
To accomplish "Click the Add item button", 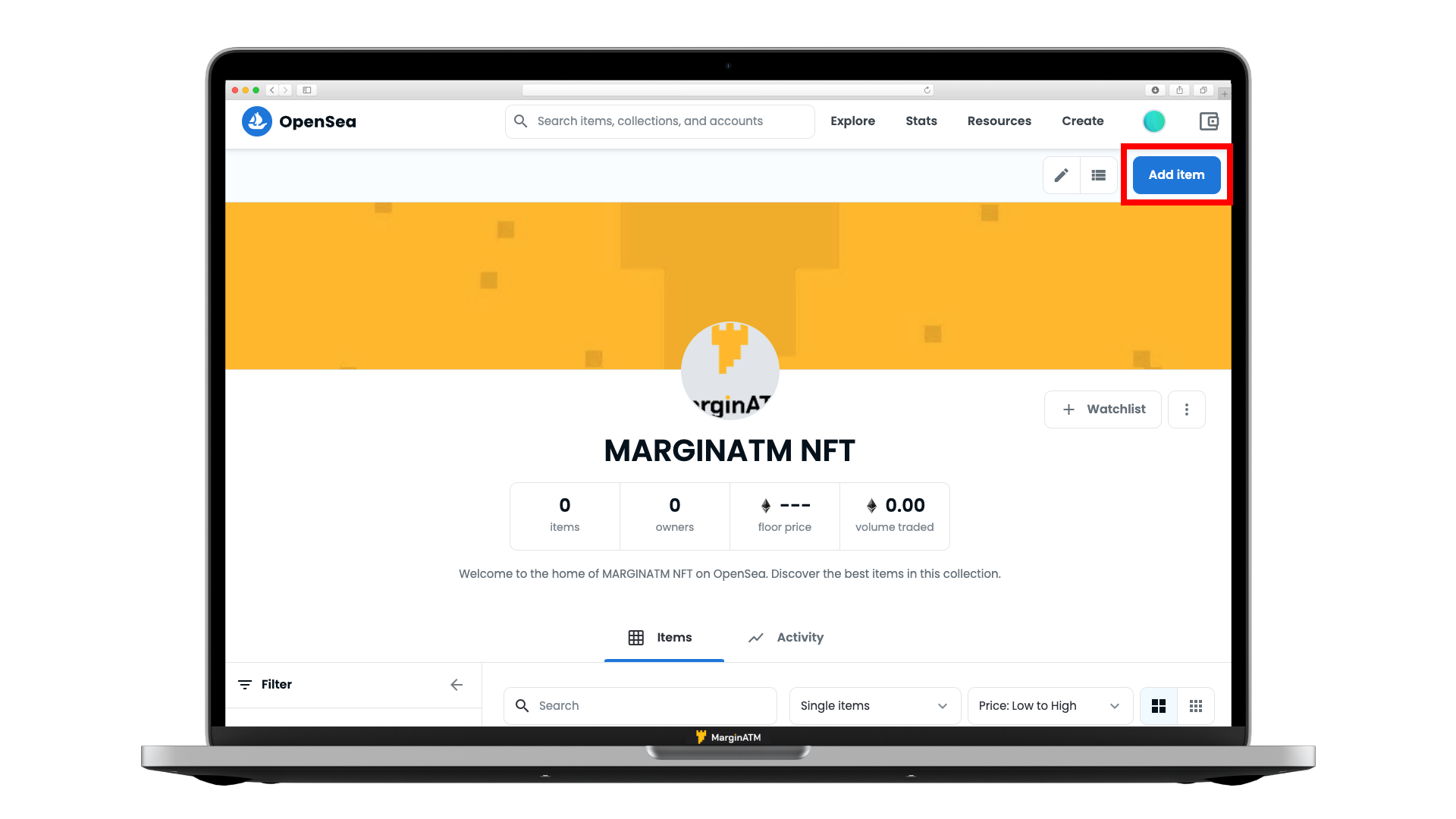I will 1177,174.
